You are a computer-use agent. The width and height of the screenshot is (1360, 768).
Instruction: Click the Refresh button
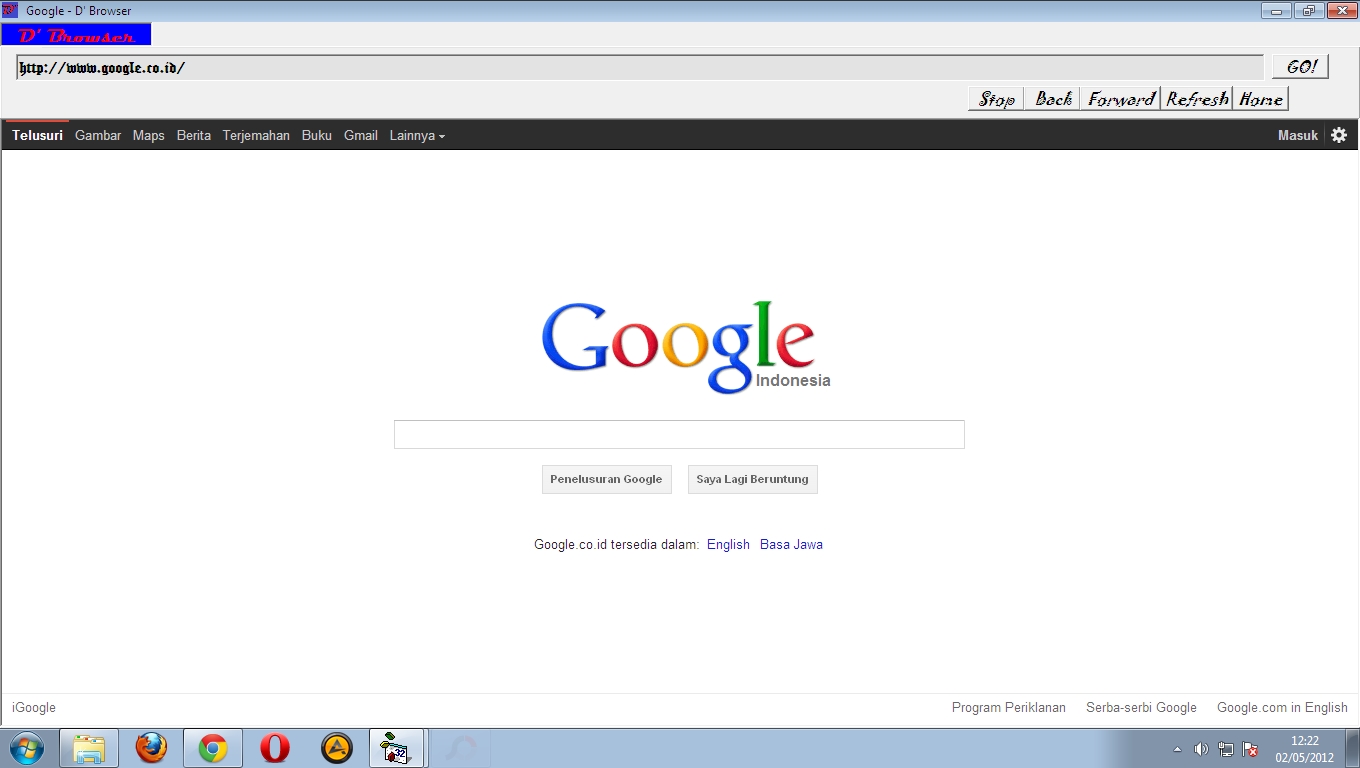click(x=1197, y=99)
